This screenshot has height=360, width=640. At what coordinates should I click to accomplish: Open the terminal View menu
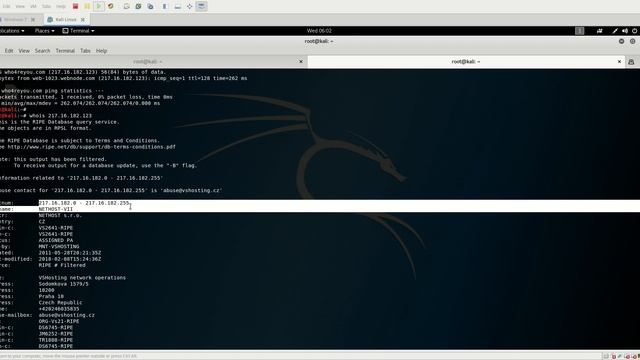click(24, 51)
